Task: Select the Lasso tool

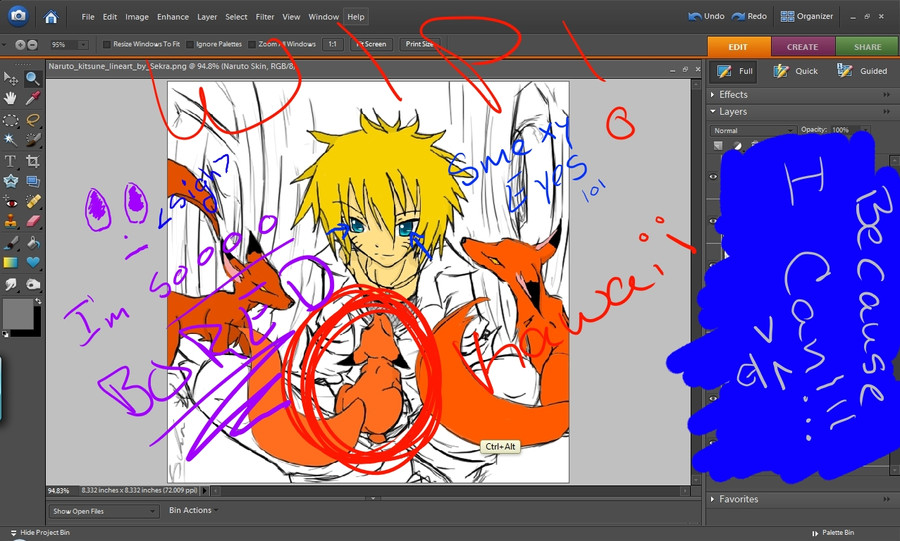Action: (x=33, y=120)
